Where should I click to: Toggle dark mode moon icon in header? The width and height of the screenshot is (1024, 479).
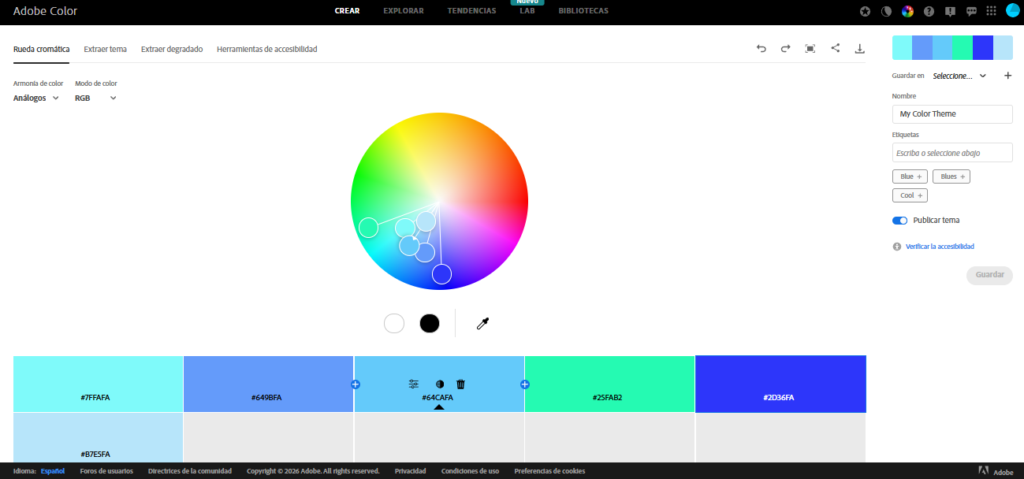click(886, 12)
